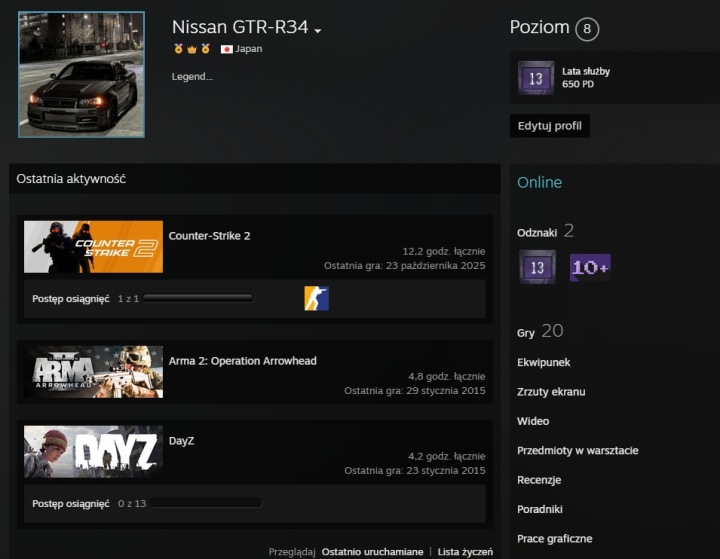
Task: Open Ostatnio uruchamiane link
Action: coord(372,552)
